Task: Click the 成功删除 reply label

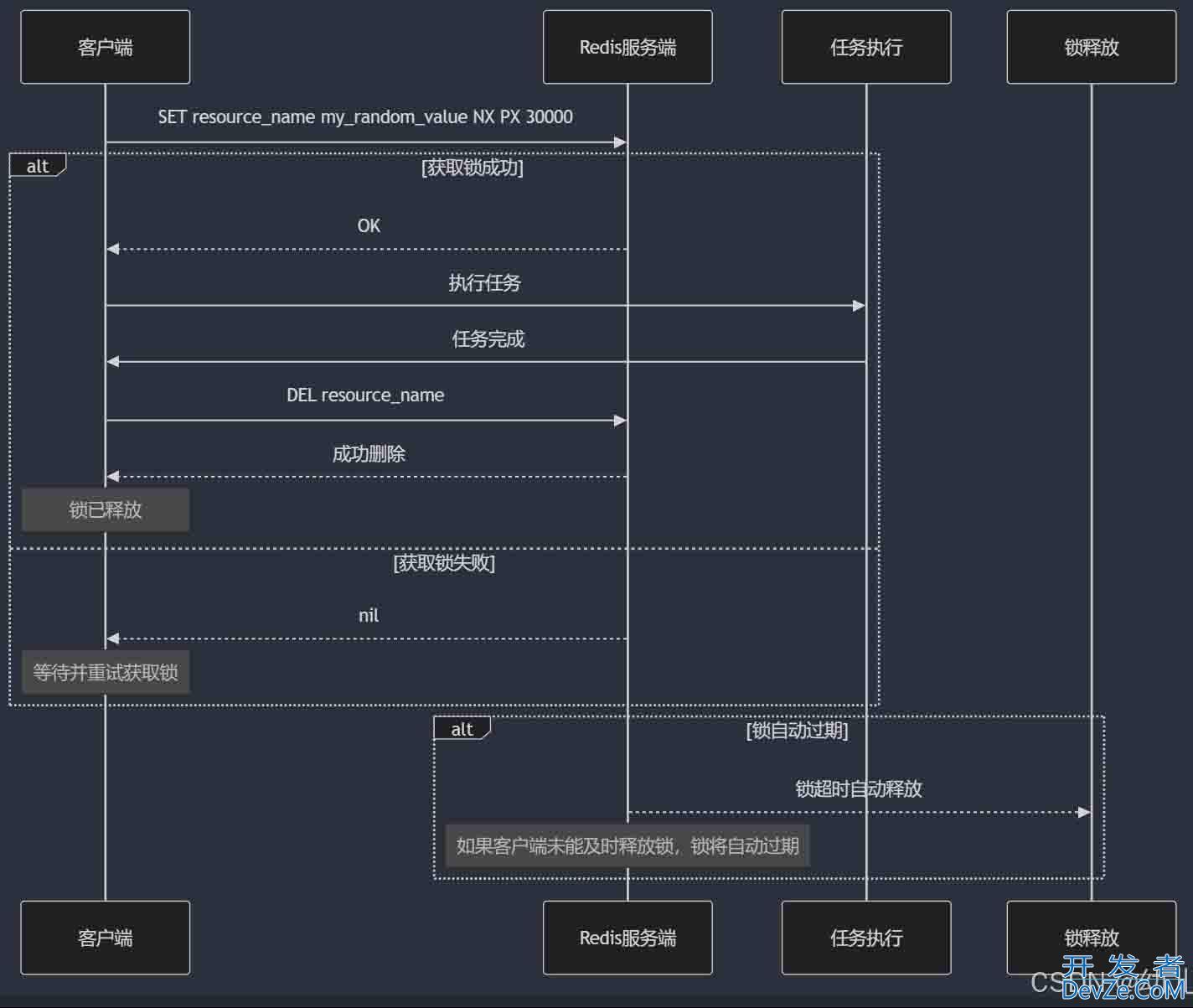Action: pyautogui.click(x=369, y=453)
